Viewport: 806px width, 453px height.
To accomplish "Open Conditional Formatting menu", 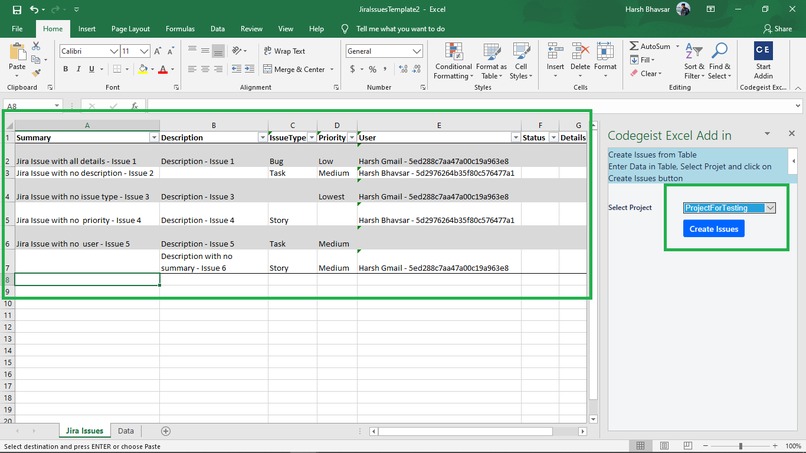I will point(453,61).
